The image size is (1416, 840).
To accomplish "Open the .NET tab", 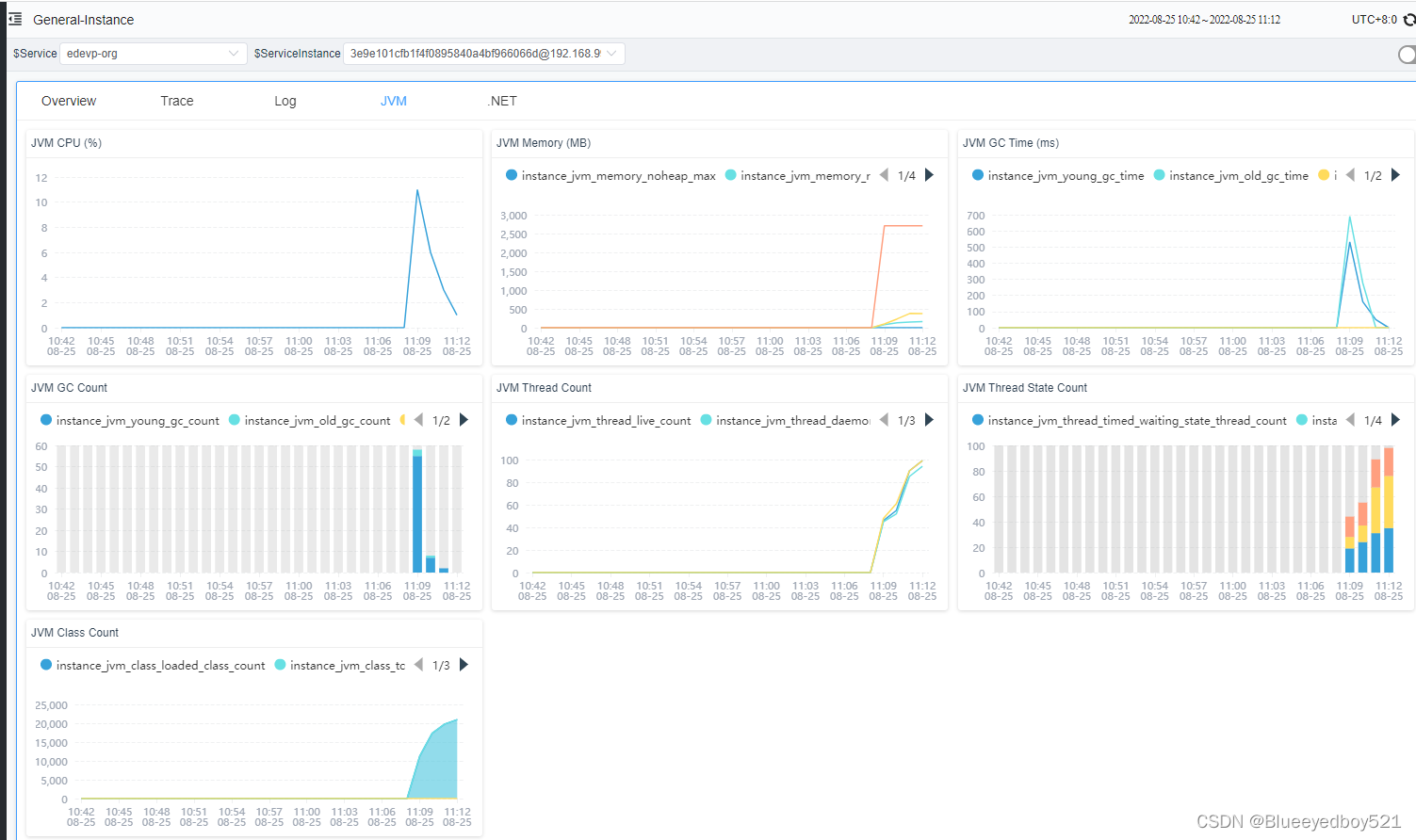I will pos(502,101).
